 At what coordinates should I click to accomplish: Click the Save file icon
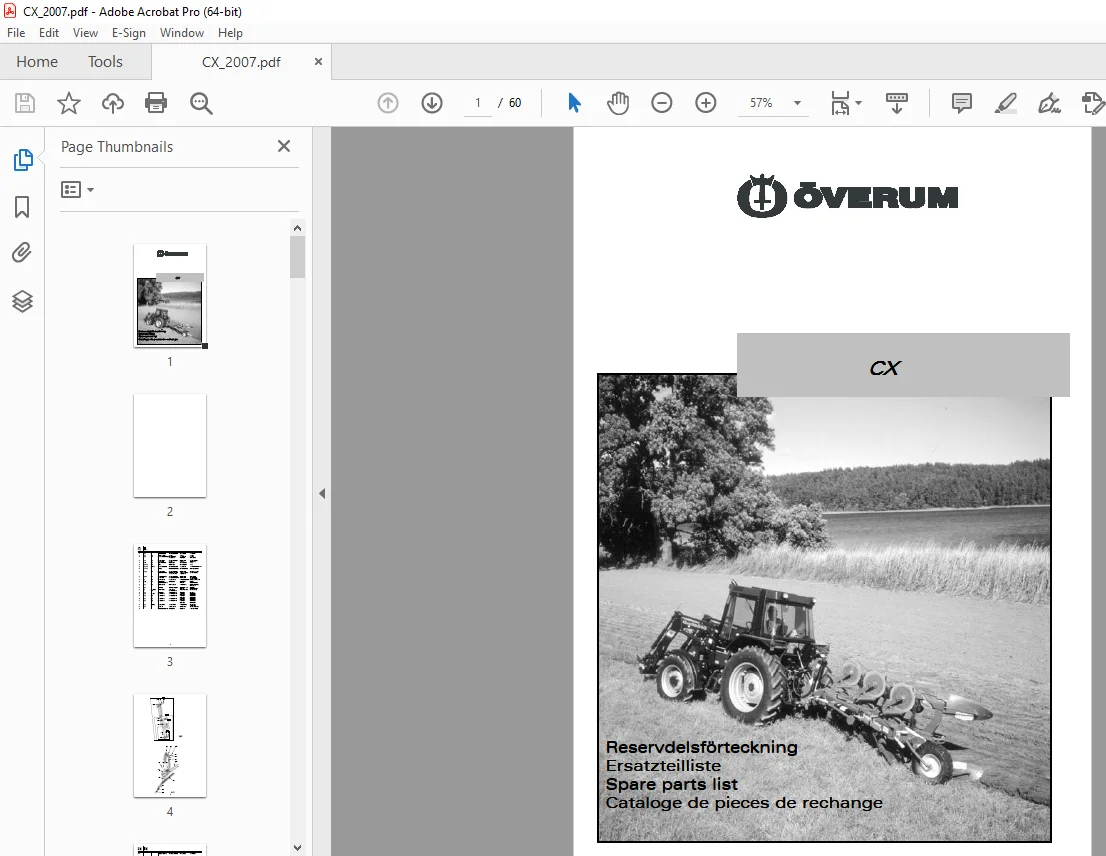[25, 103]
